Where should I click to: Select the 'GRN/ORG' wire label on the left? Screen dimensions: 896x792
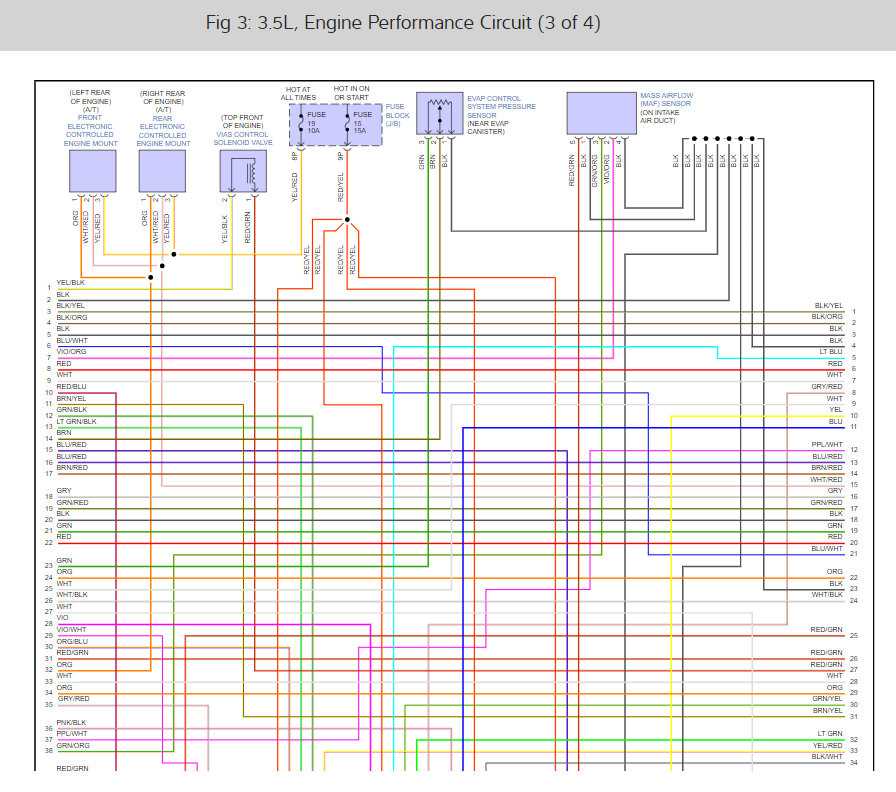(73, 745)
